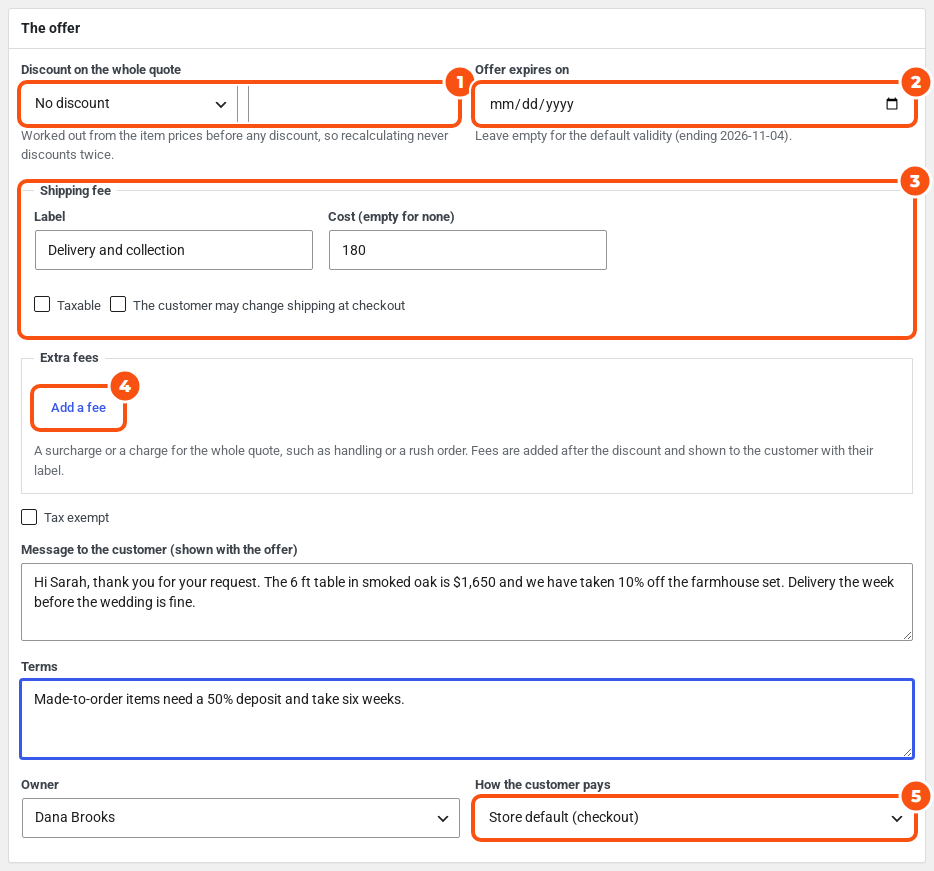Grab the resize handle of the Message textarea

tap(907, 635)
